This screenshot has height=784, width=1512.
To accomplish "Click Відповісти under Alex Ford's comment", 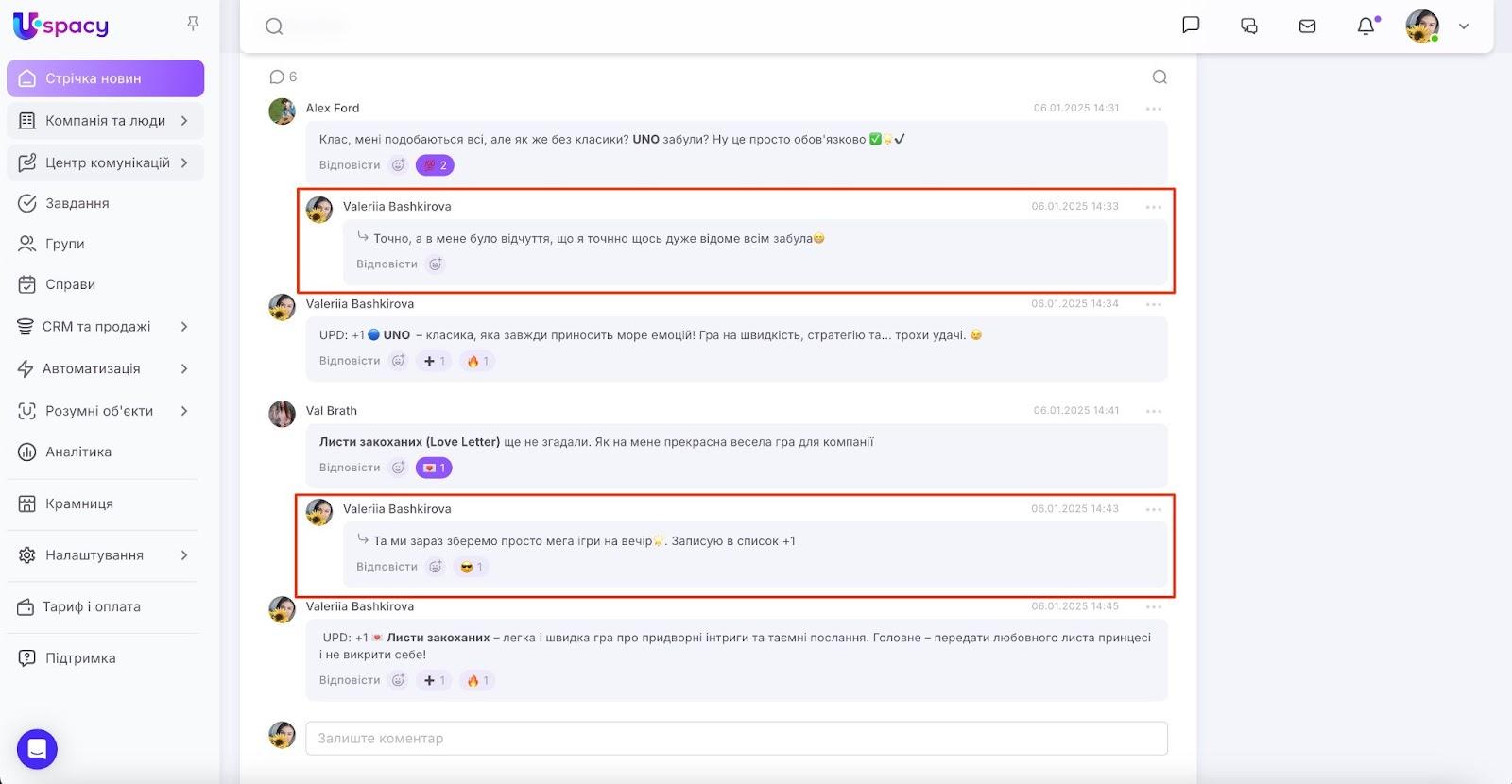I will point(350,165).
